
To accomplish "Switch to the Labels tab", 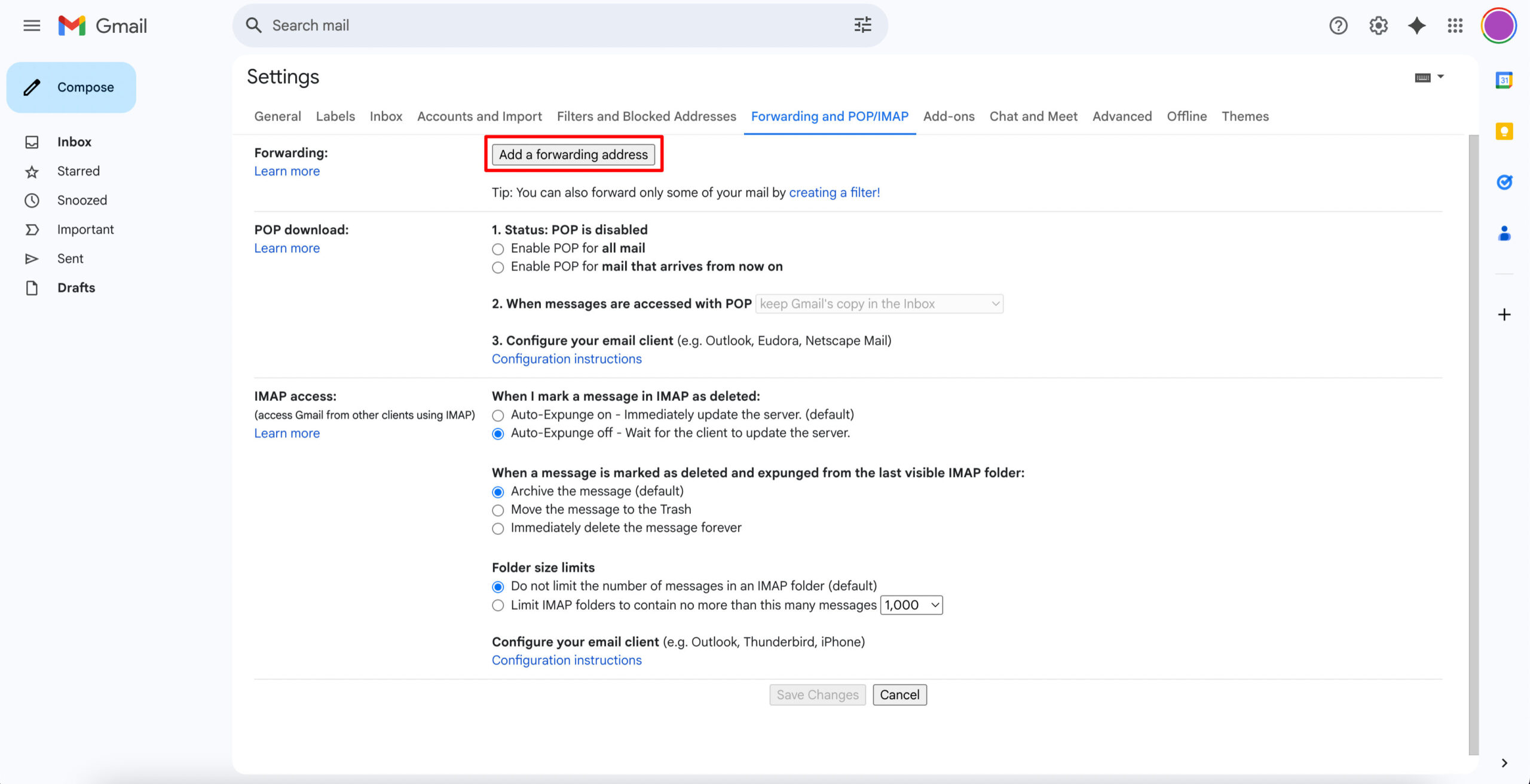I will [x=335, y=116].
